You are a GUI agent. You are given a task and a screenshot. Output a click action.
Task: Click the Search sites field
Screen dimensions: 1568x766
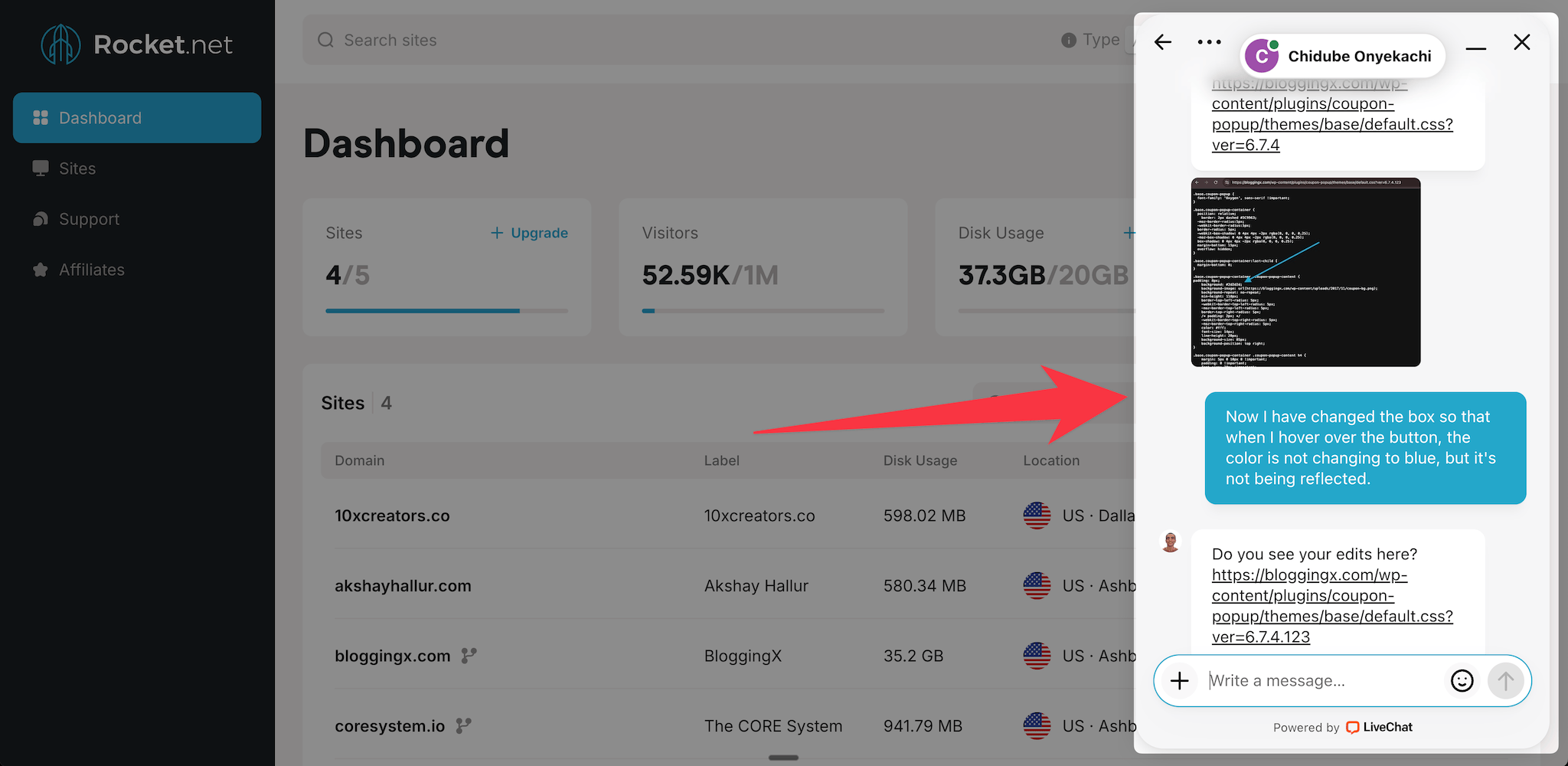pyautogui.click(x=689, y=40)
